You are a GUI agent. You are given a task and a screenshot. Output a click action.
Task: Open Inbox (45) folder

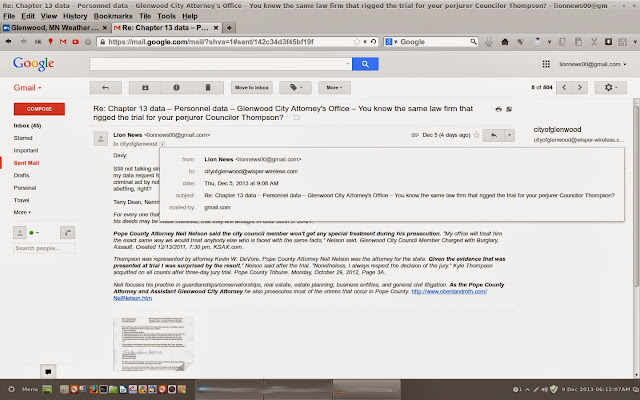[27, 126]
